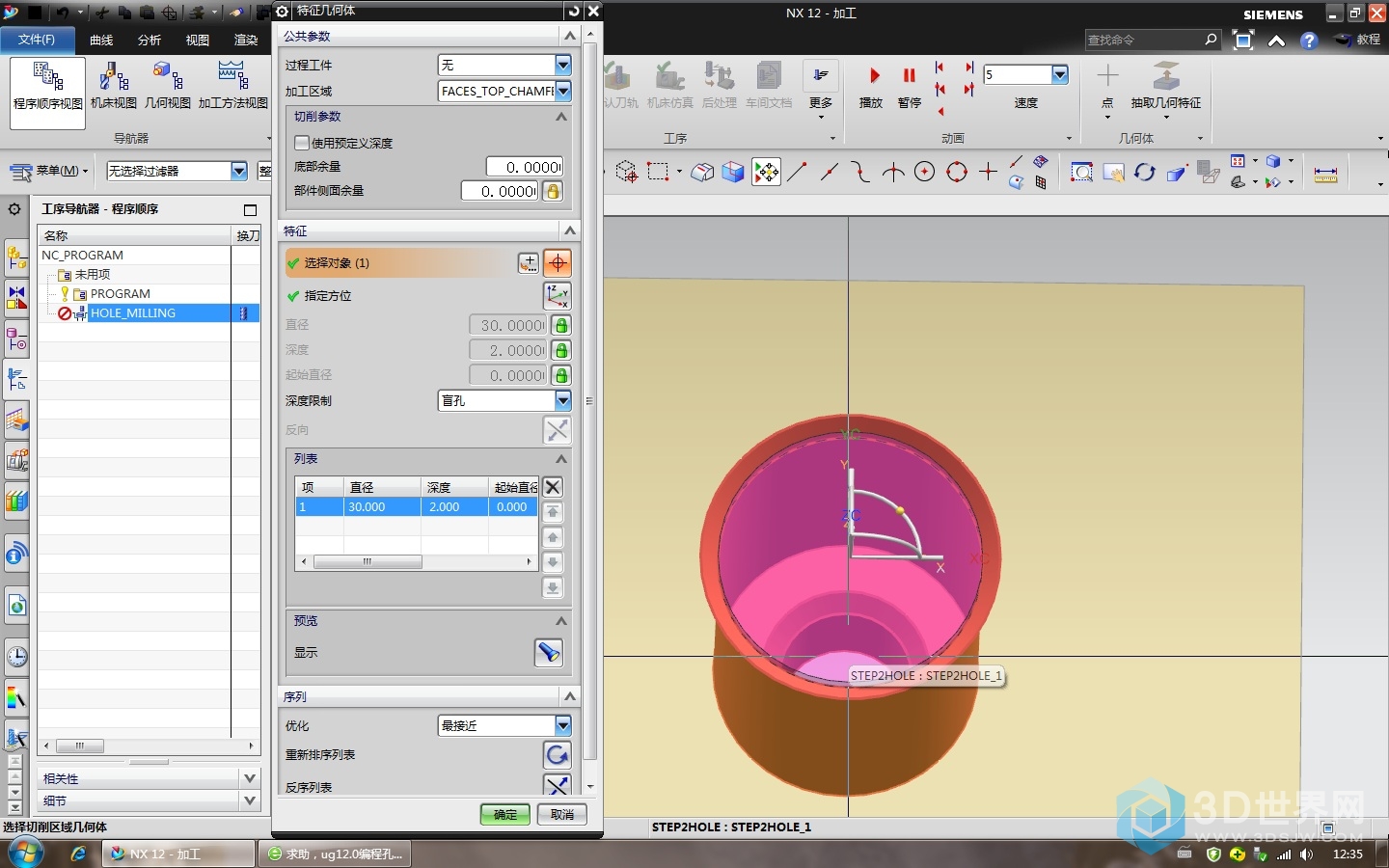Switch to Machining Method View
The width and height of the screenshot is (1389, 868).
coord(232,85)
